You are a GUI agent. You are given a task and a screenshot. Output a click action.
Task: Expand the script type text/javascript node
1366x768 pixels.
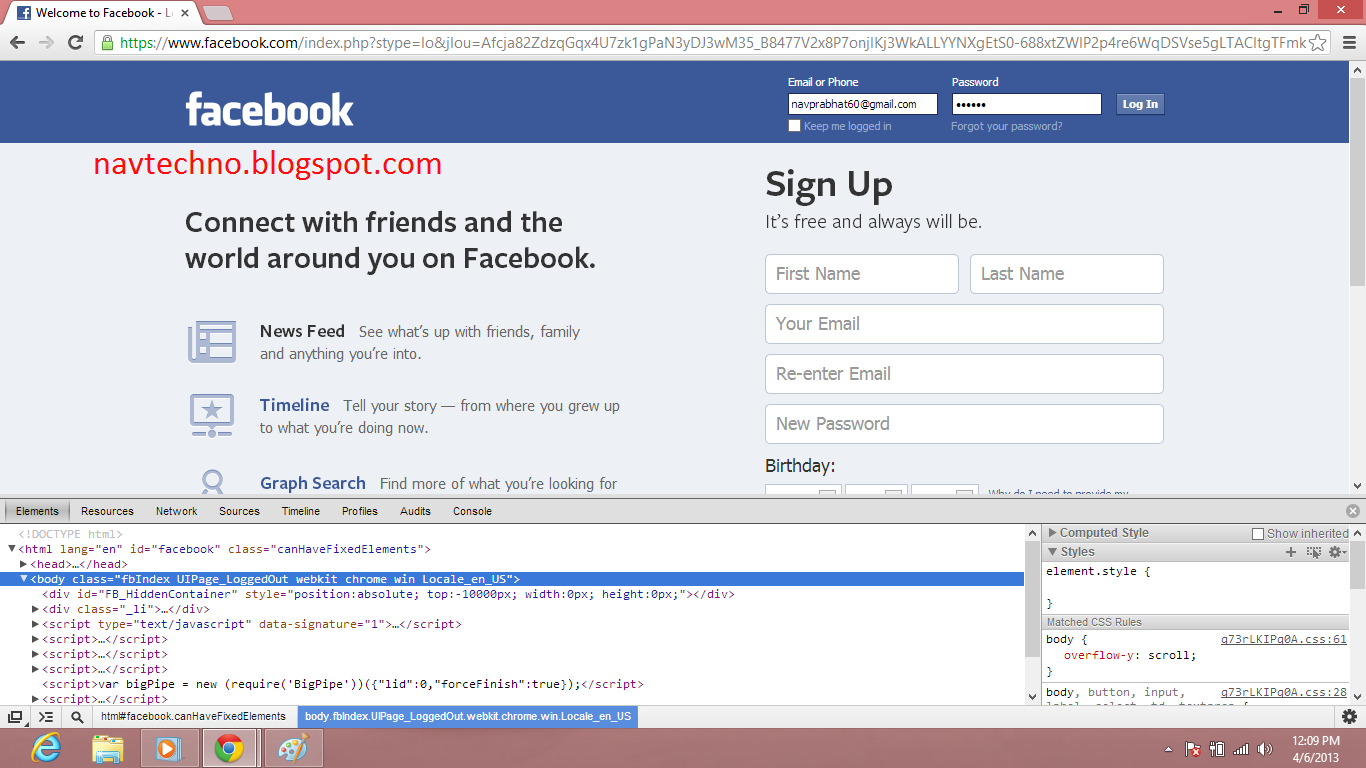click(36, 624)
